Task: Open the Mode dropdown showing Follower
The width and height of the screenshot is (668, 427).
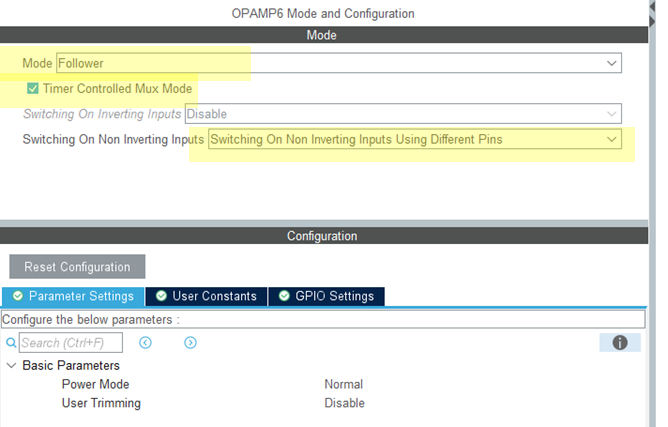Action: [612, 63]
